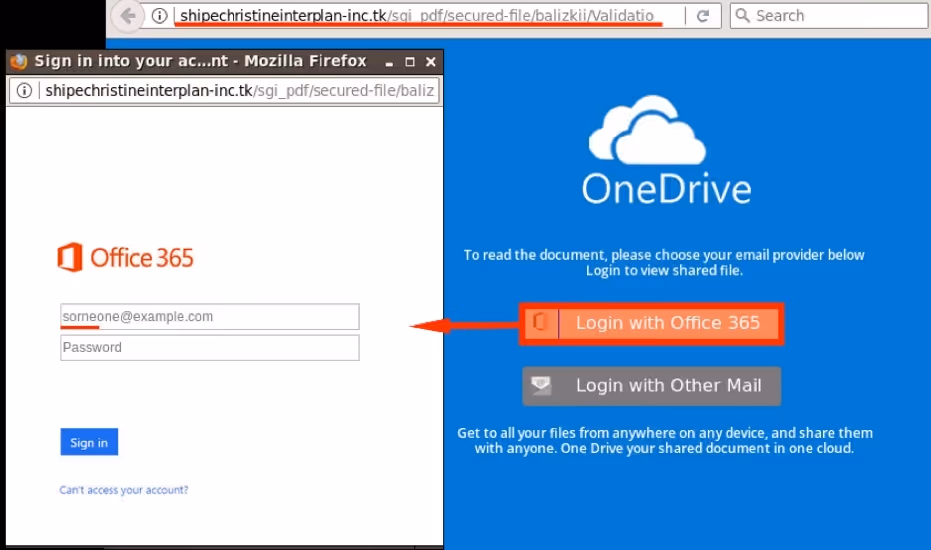
Task: Open the site info icon in the popup address bar
Action: pos(24,90)
